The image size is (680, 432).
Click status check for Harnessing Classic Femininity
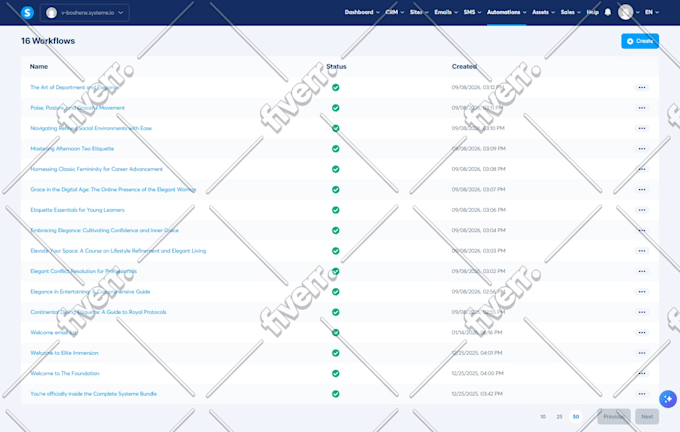click(336, 169)
